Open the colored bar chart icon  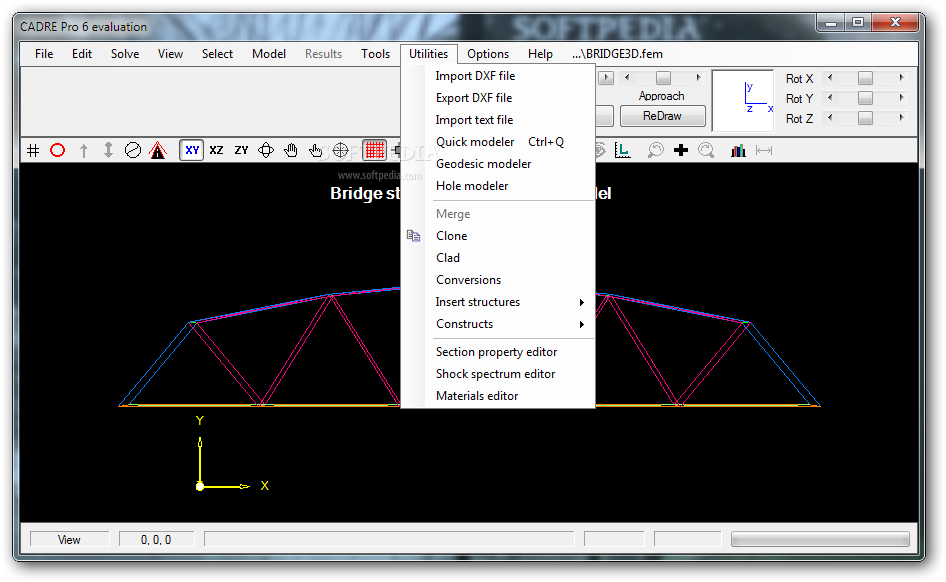click(x=738, y=150)
